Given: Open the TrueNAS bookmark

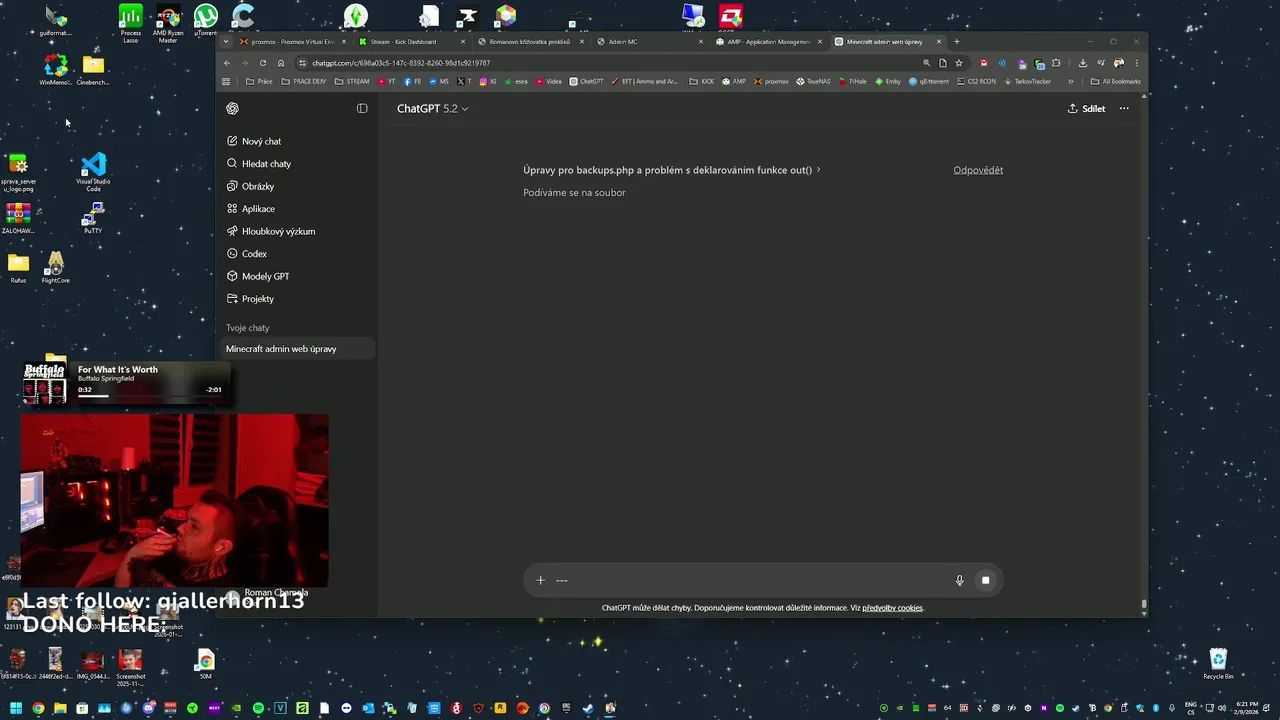Looking at the screenshot, I should pyautogui.click(x=813, y=81).
